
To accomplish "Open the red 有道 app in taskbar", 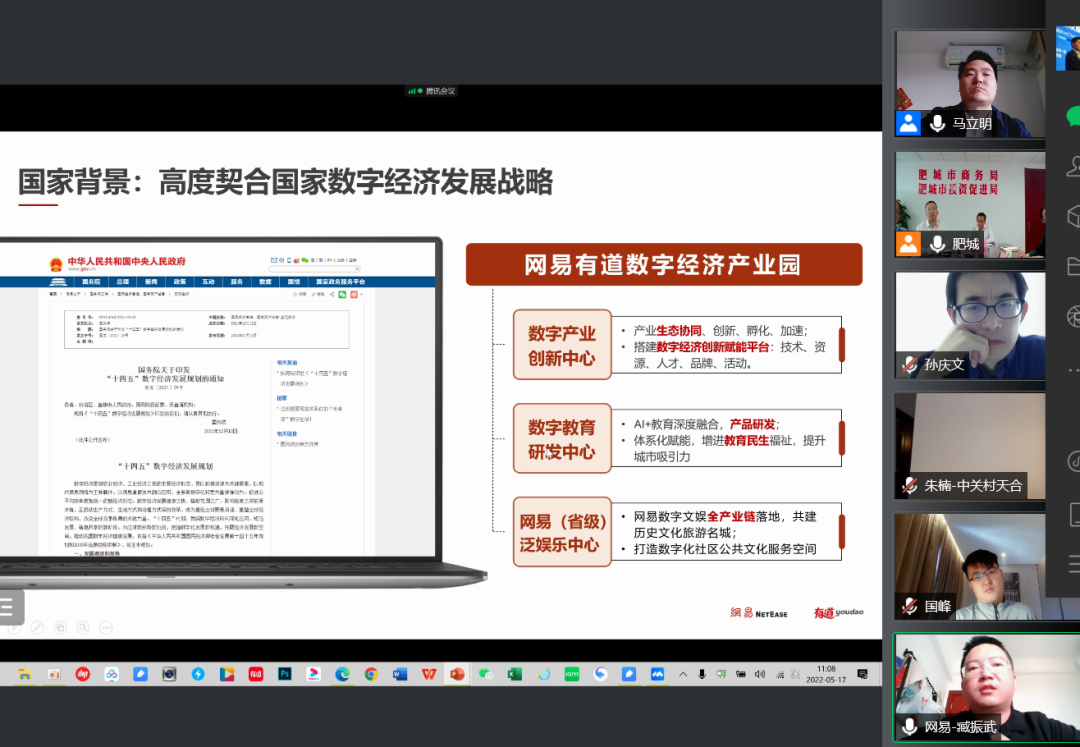I will tap(256, 674).
